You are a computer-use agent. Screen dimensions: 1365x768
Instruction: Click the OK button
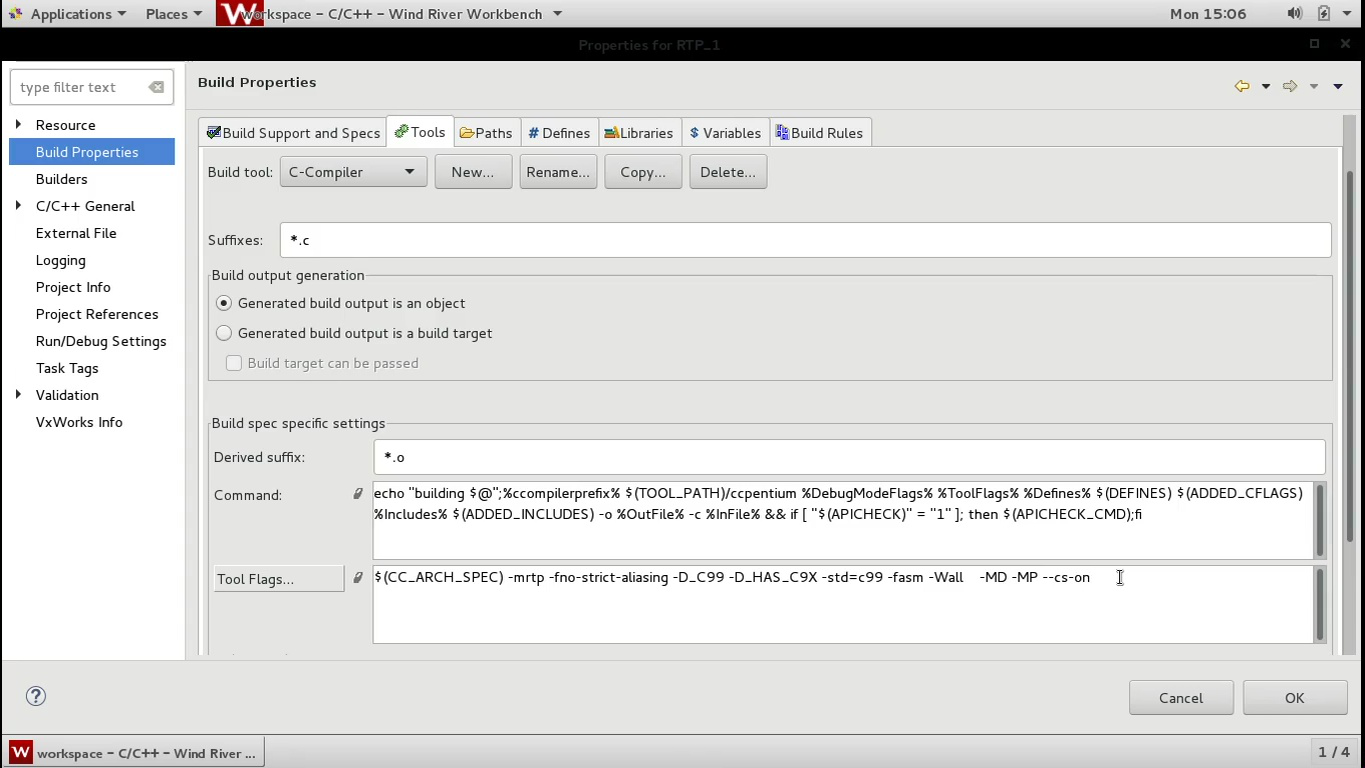click(1294, 698)
